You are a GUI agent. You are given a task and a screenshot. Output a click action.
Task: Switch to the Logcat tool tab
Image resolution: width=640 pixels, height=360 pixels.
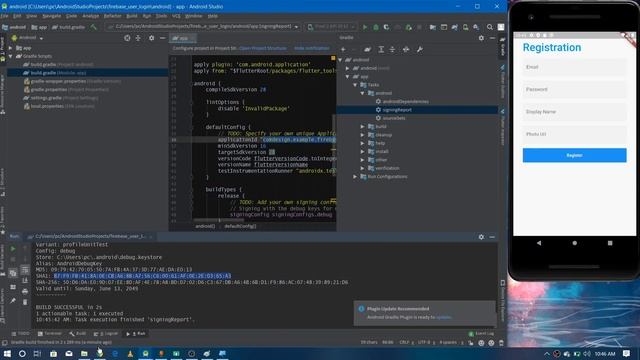[105, 333]
